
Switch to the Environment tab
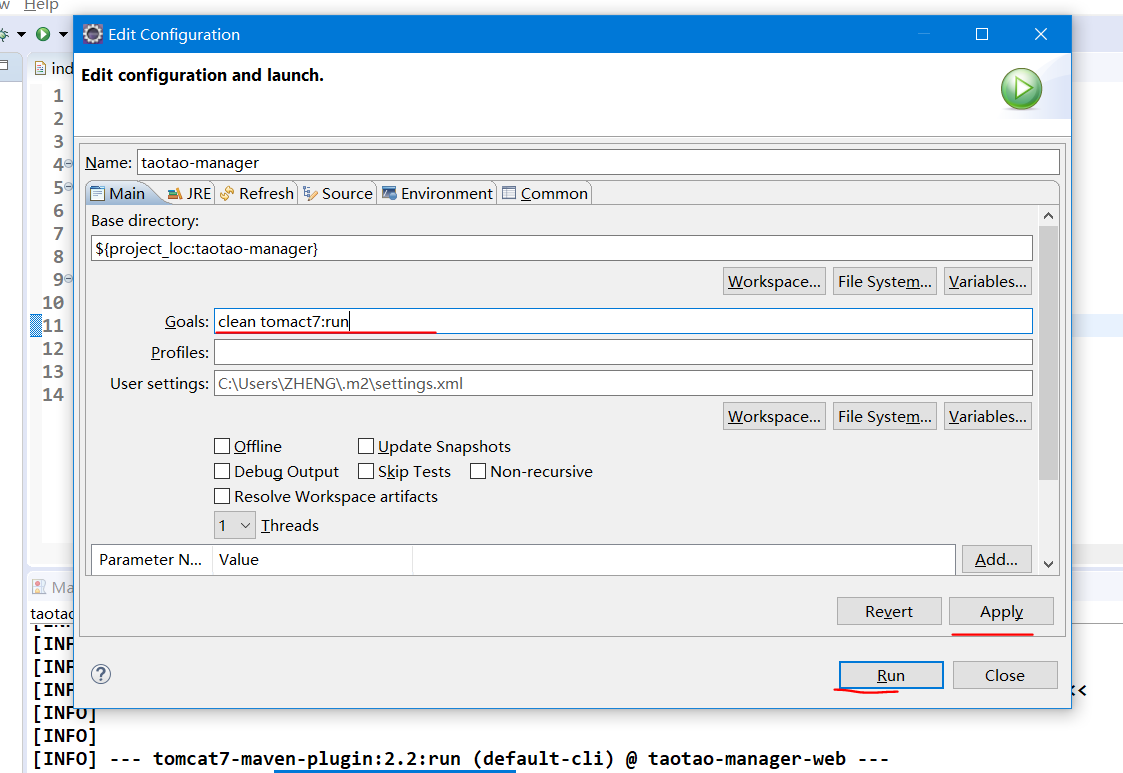[x=437, y=193]
